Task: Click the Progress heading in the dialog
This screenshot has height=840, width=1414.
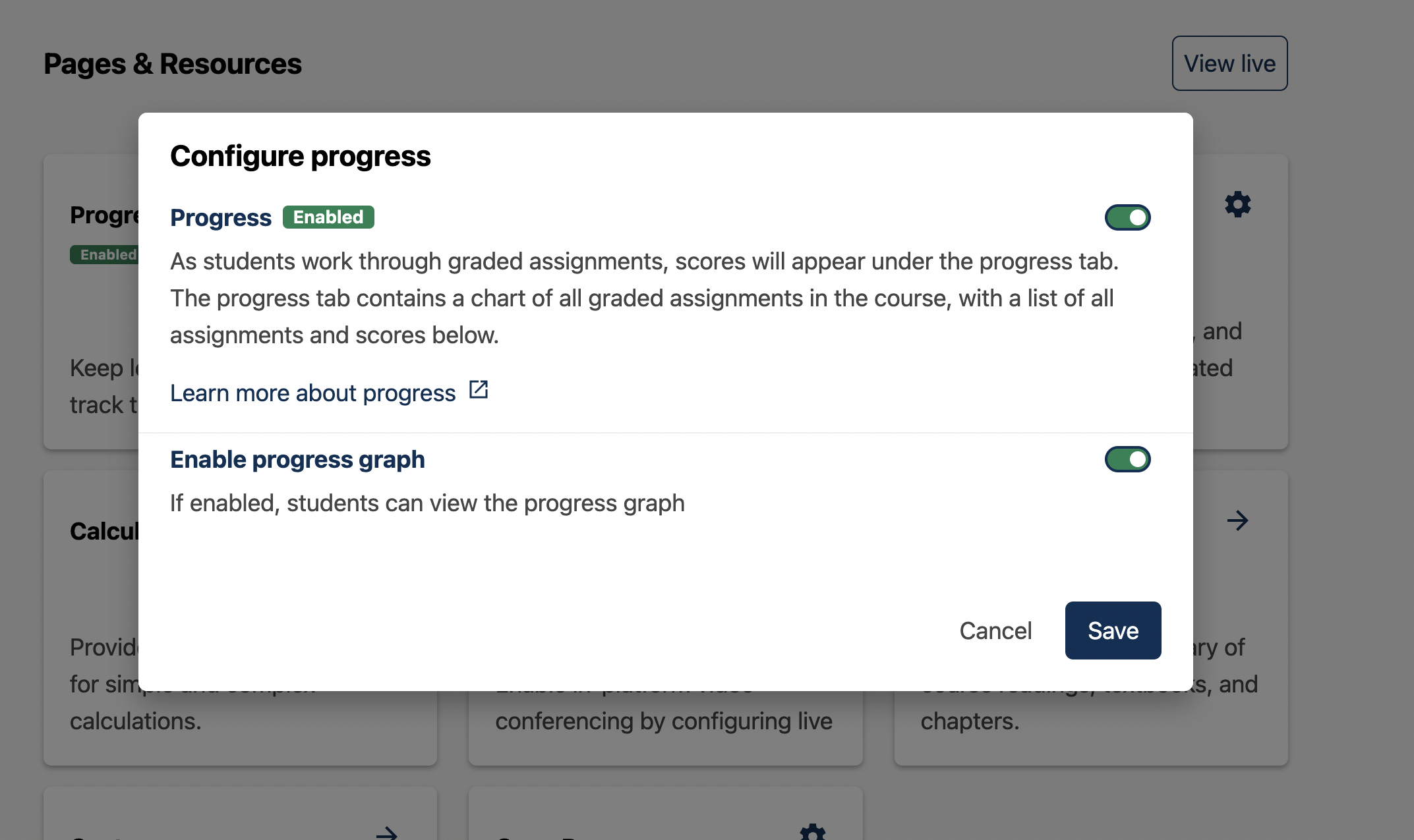Action: tap(220, 217)
